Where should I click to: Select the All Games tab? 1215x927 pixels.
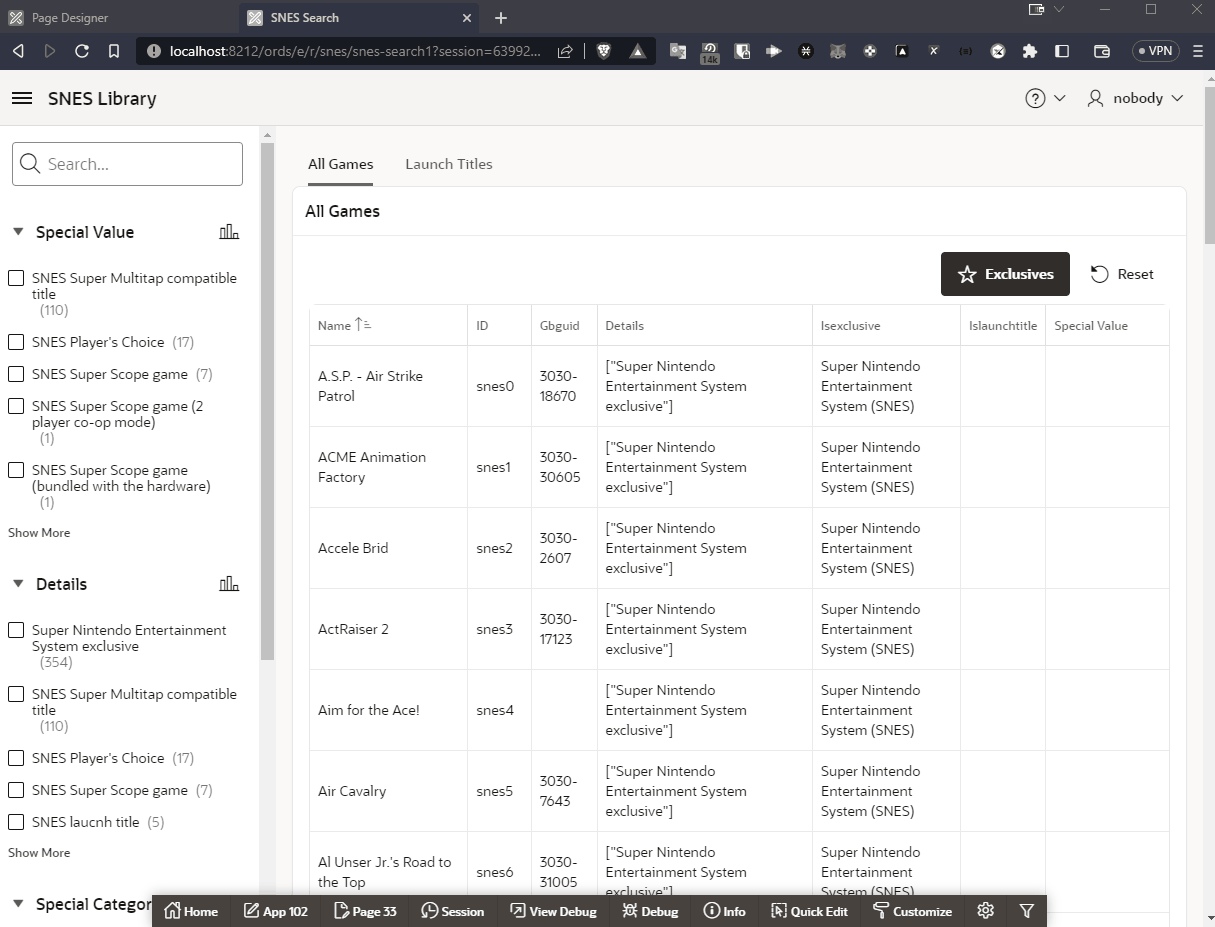point(340,164)
